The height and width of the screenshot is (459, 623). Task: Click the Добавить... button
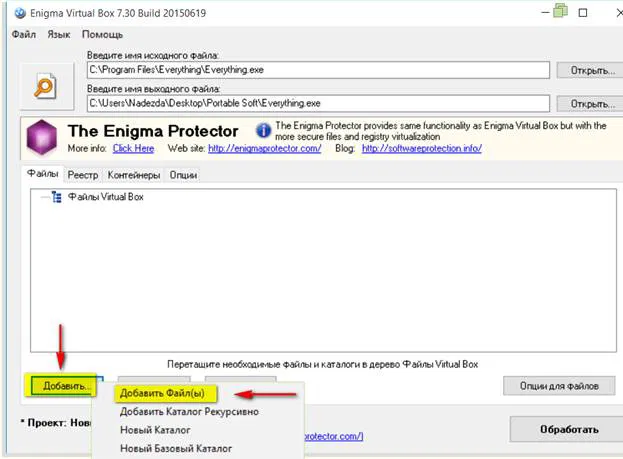click(64, 385)
